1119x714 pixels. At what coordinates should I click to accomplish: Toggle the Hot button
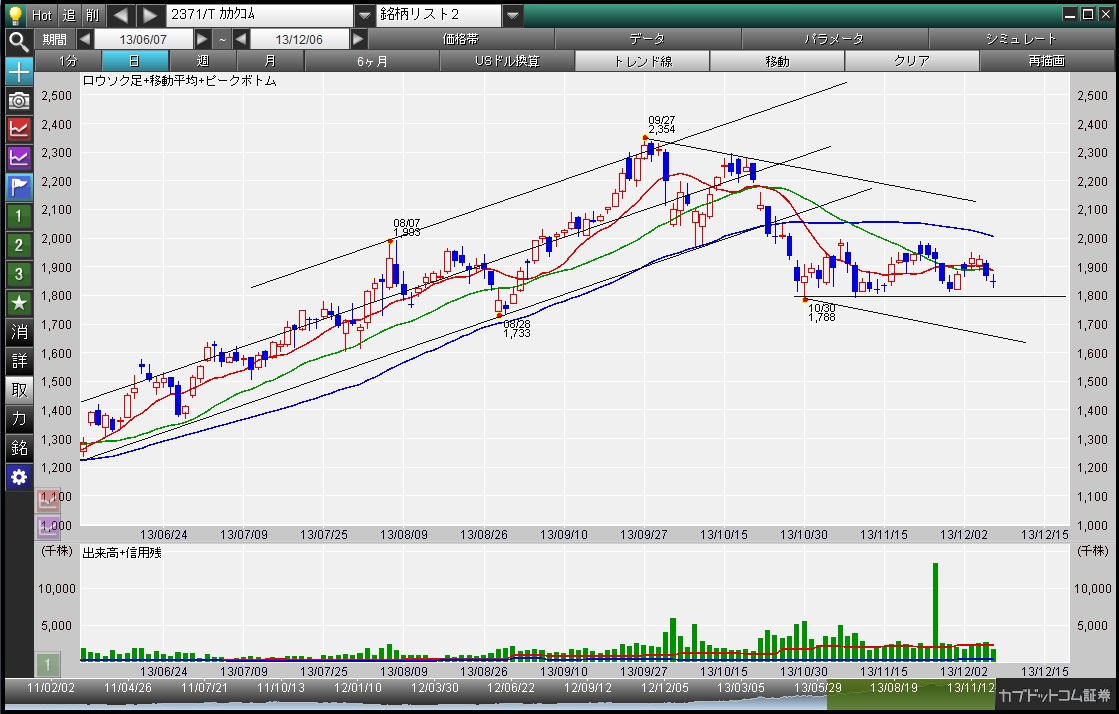click(x=41, y=15)
